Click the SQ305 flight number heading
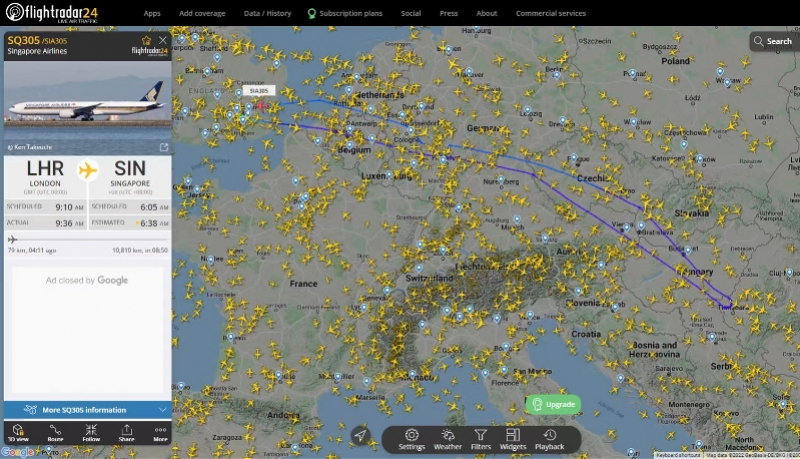The width and height of the screenshot is (800, 459). (23, 40)
